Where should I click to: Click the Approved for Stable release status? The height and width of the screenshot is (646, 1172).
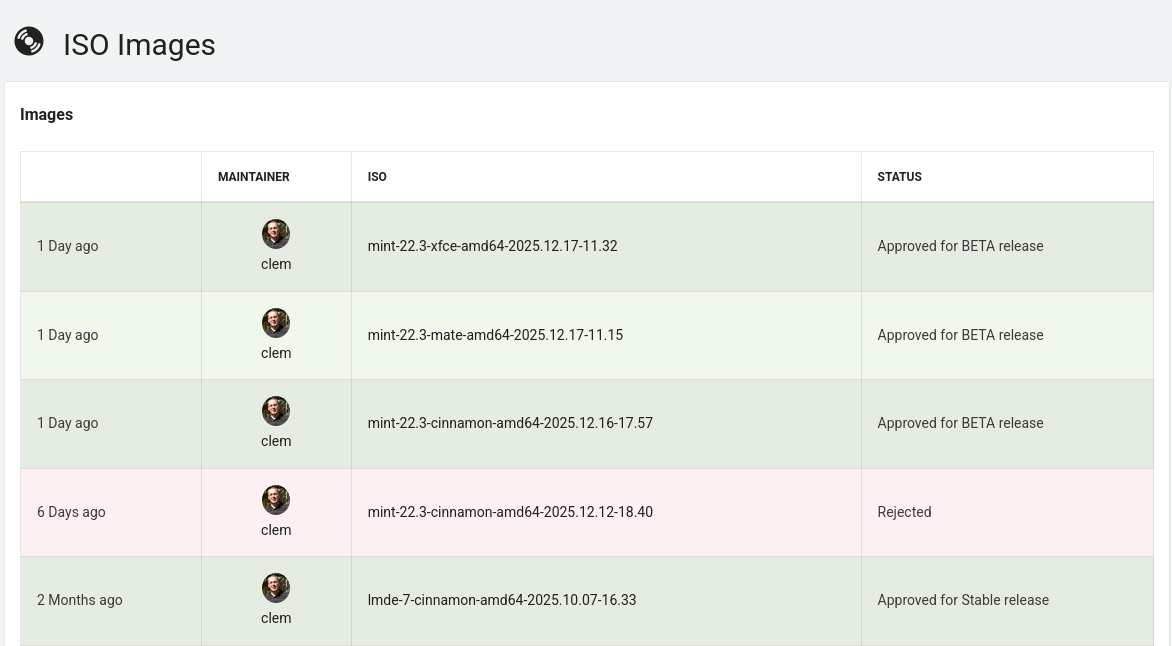963,600
